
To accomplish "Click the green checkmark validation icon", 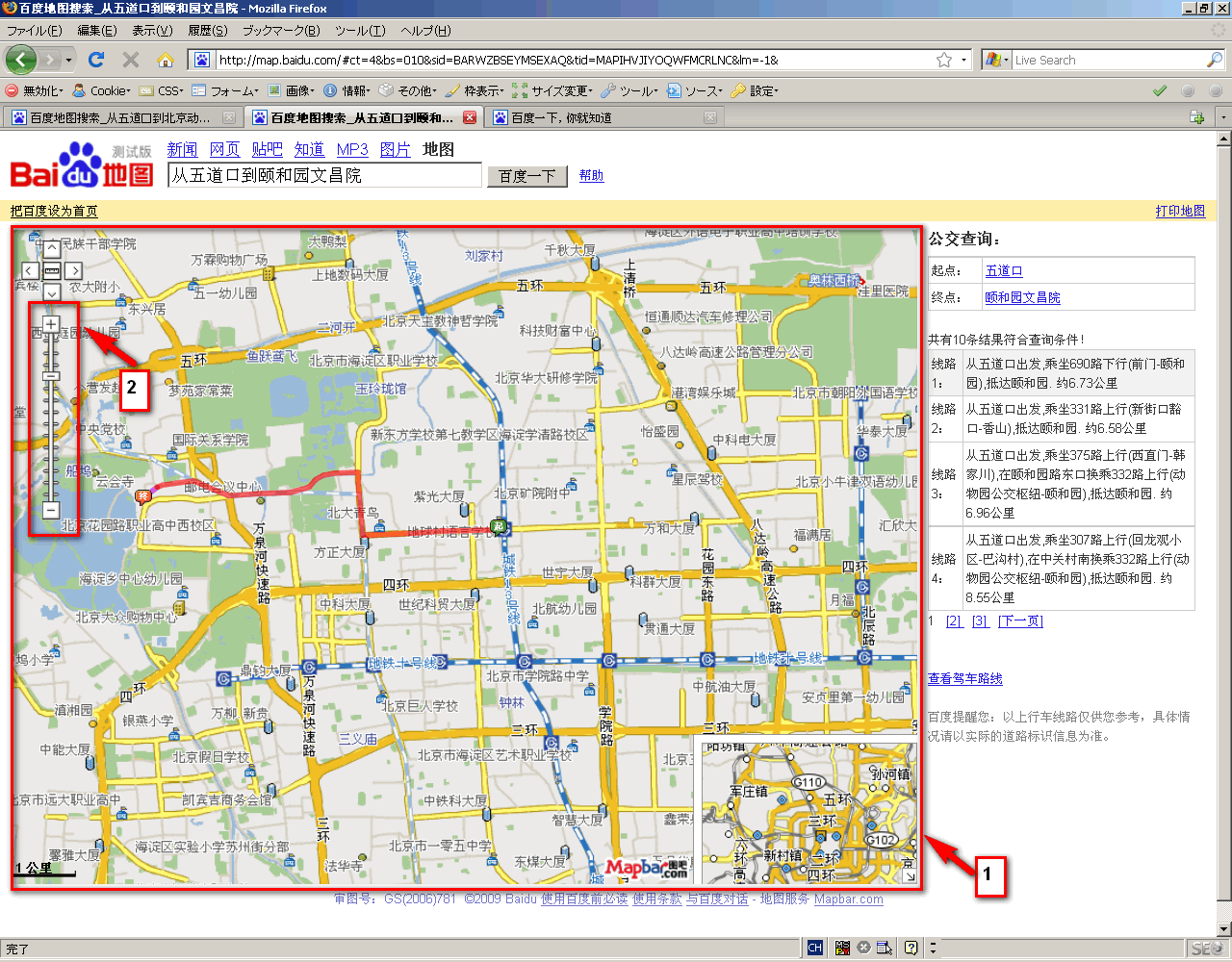I will pyautogui.click(x=1160, y=90).
